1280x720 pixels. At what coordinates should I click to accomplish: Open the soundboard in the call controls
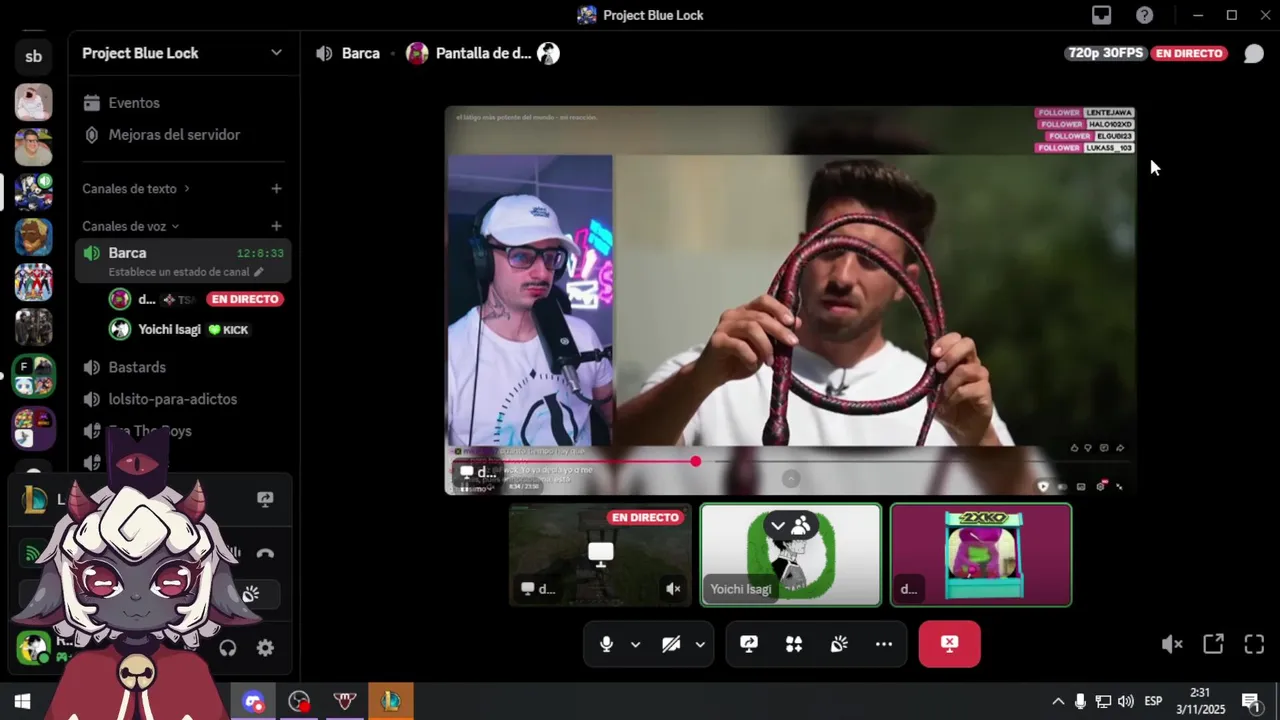(839, 644)
